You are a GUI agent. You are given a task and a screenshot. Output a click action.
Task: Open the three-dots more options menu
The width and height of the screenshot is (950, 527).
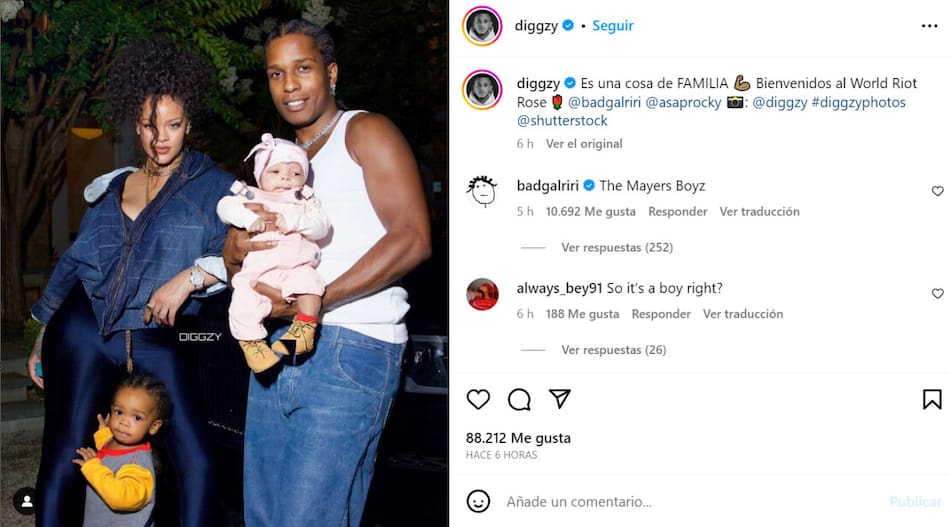click(929, 25)
